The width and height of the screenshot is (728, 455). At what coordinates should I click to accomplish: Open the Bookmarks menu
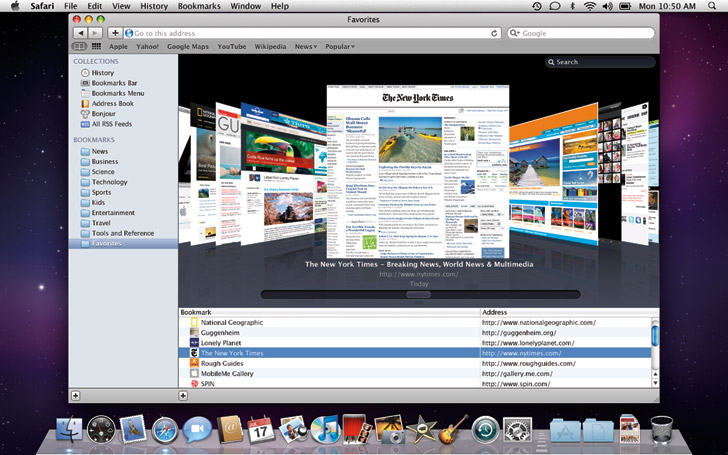point(199,6)
